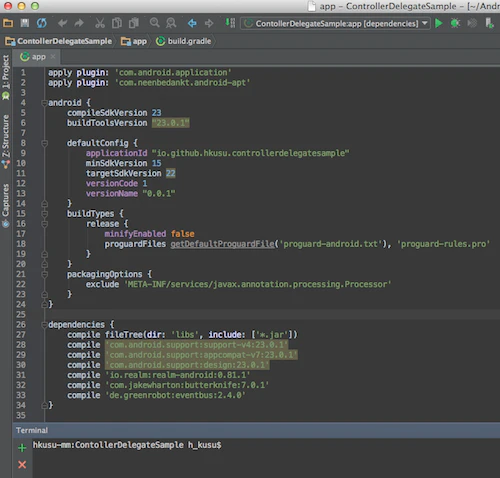Collapse the dependencies block fold marker
This screenshot has width=500, height=478.
pos(44,325)
